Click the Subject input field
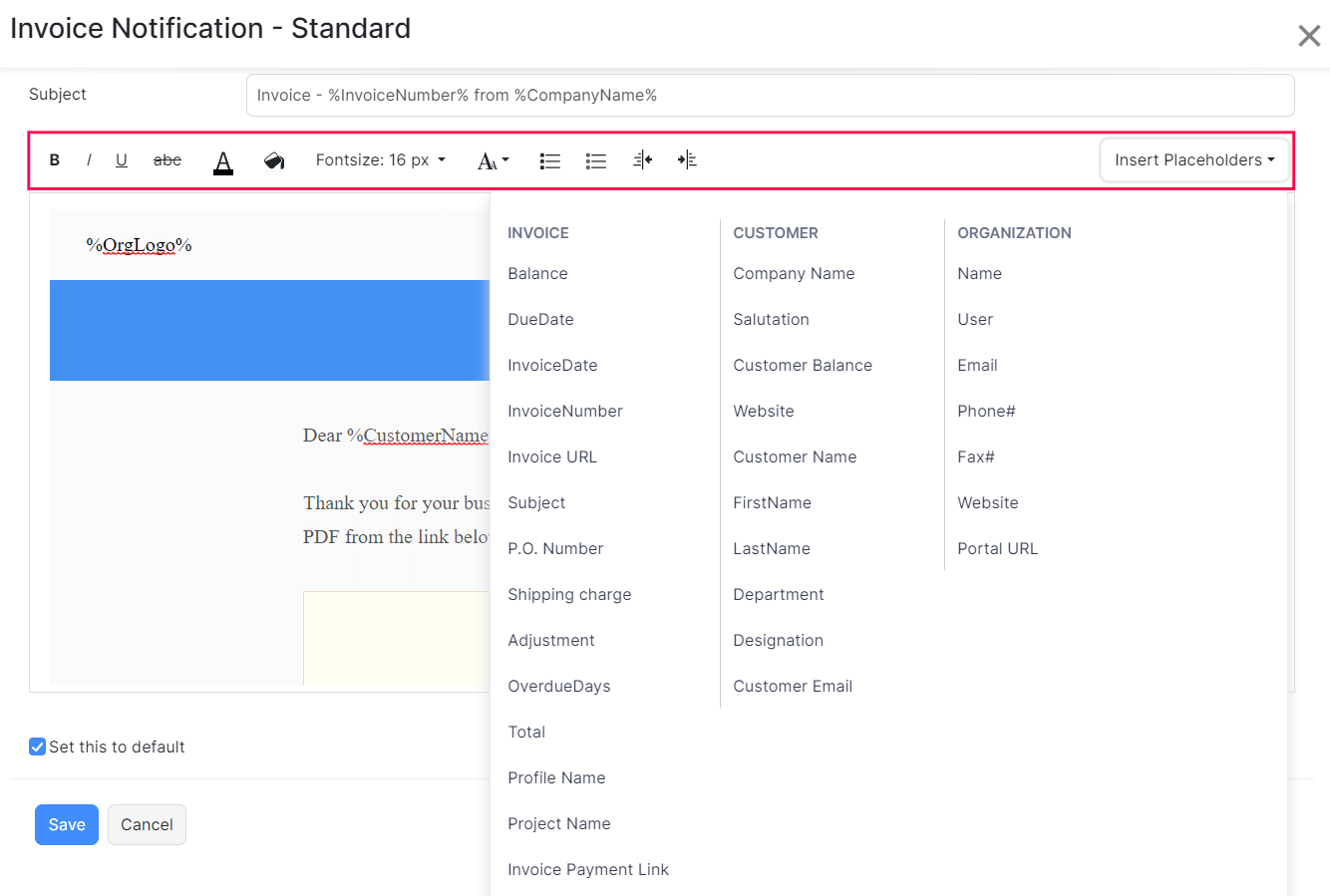 pos(770,95)
